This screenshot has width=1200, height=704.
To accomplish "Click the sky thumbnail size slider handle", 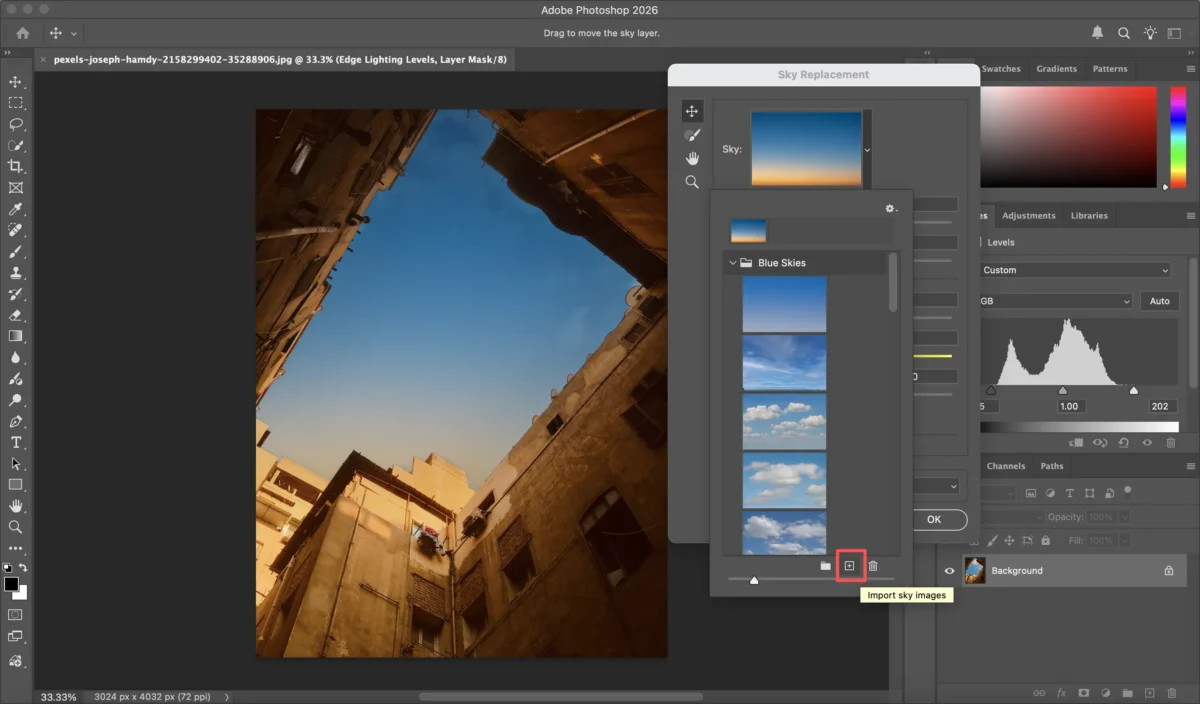I will [x=754, y=580].
